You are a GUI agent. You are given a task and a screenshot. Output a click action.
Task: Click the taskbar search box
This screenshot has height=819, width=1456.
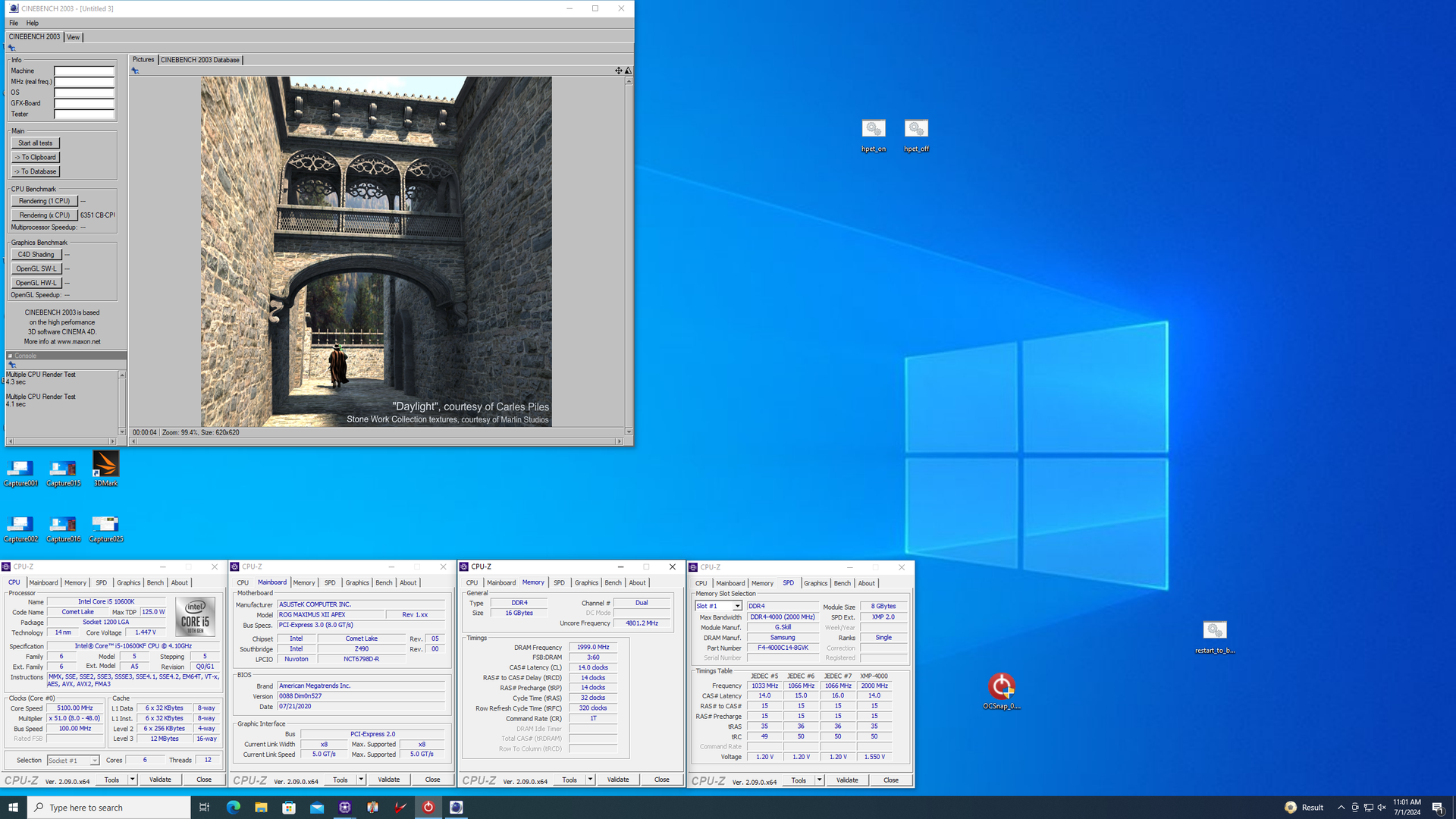tap(109, 808)
